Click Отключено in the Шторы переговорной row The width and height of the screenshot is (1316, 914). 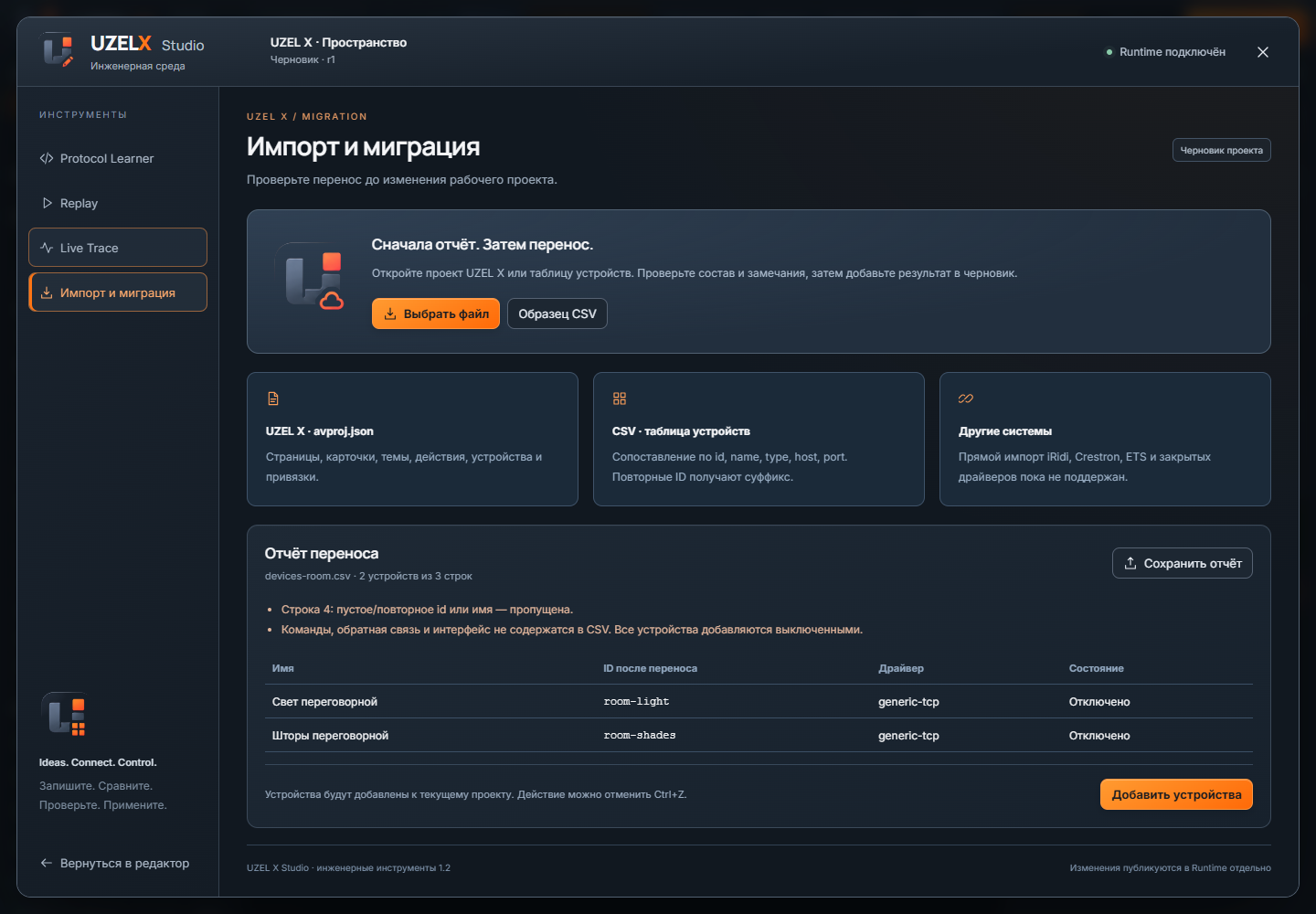tap(1099, 736)
